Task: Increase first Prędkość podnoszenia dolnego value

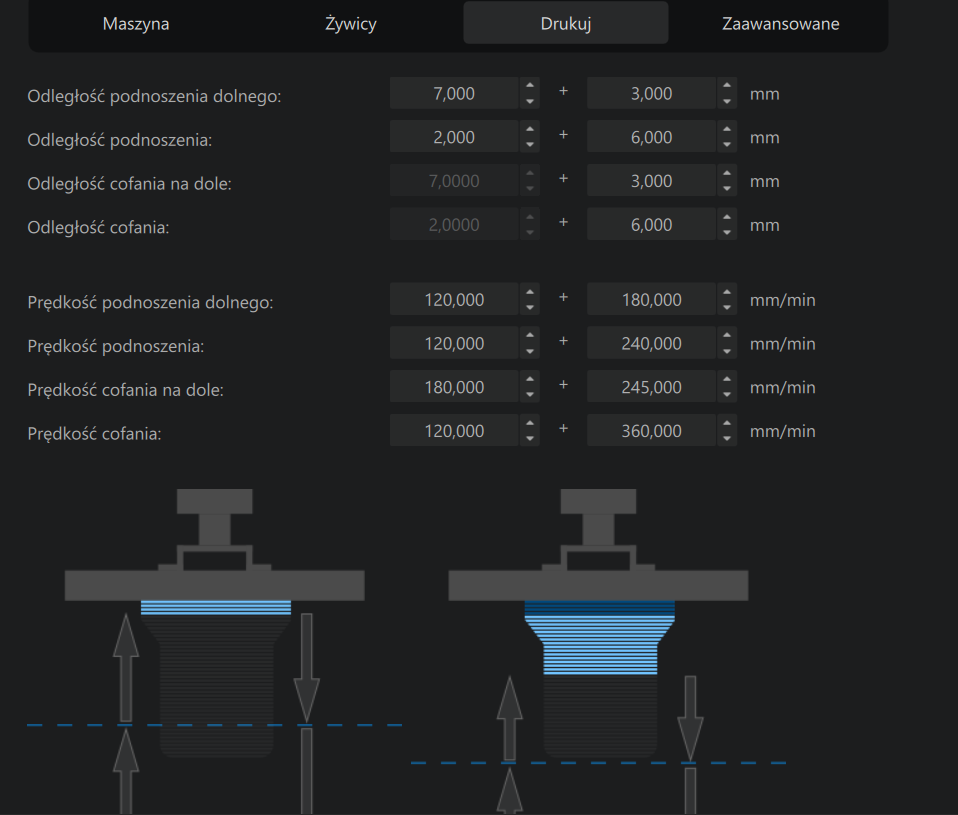Action: pos(530,291)
